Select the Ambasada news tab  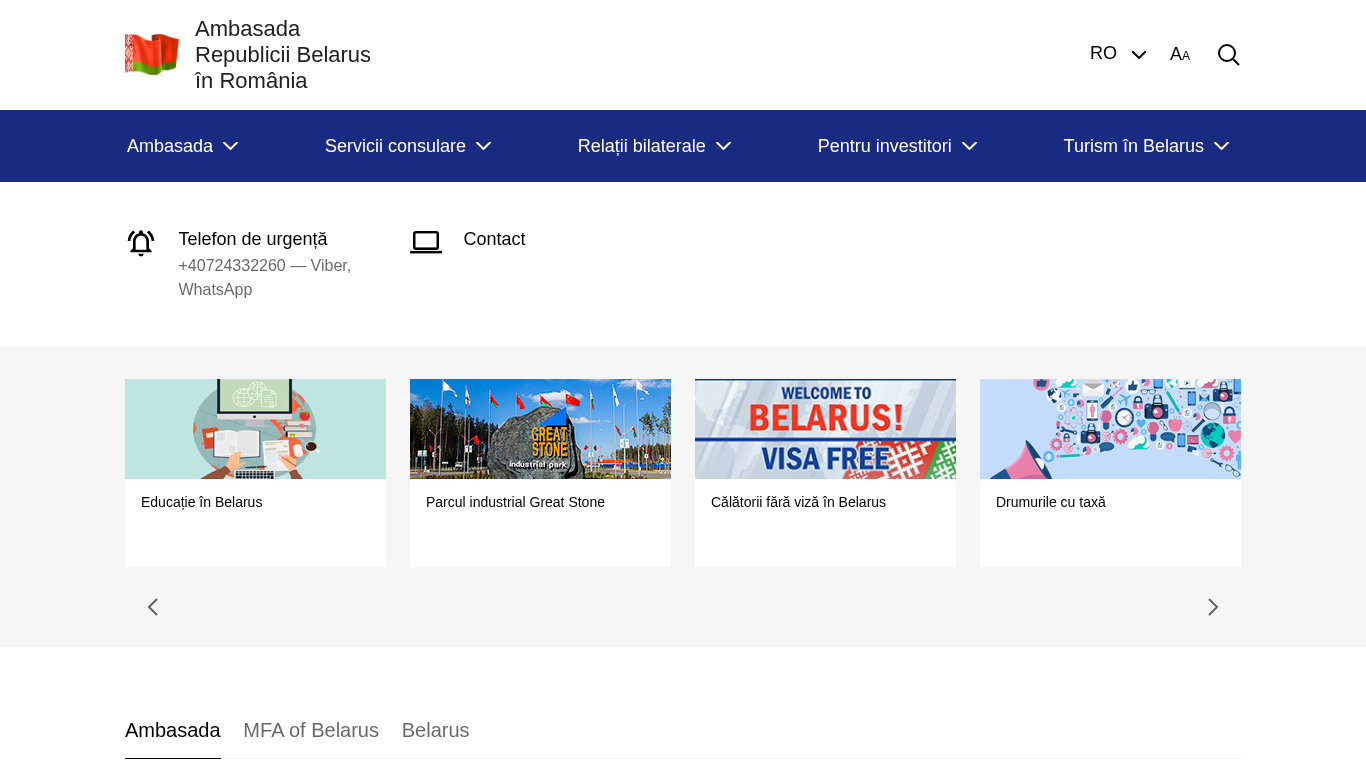pyautogui.click(x=172, y=730)
